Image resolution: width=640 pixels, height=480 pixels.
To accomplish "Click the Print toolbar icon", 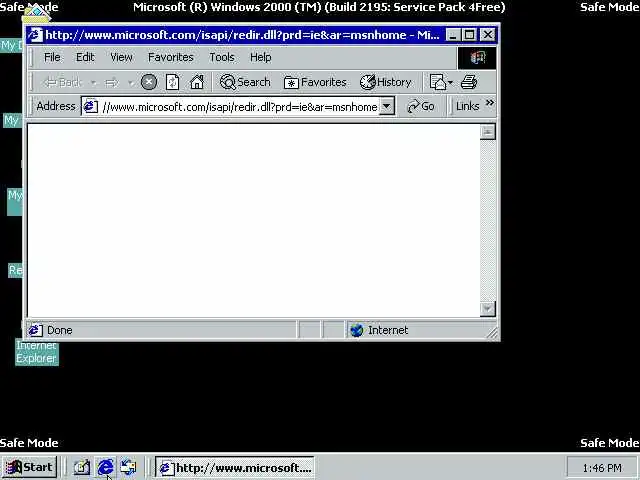I will click(469, 82).
